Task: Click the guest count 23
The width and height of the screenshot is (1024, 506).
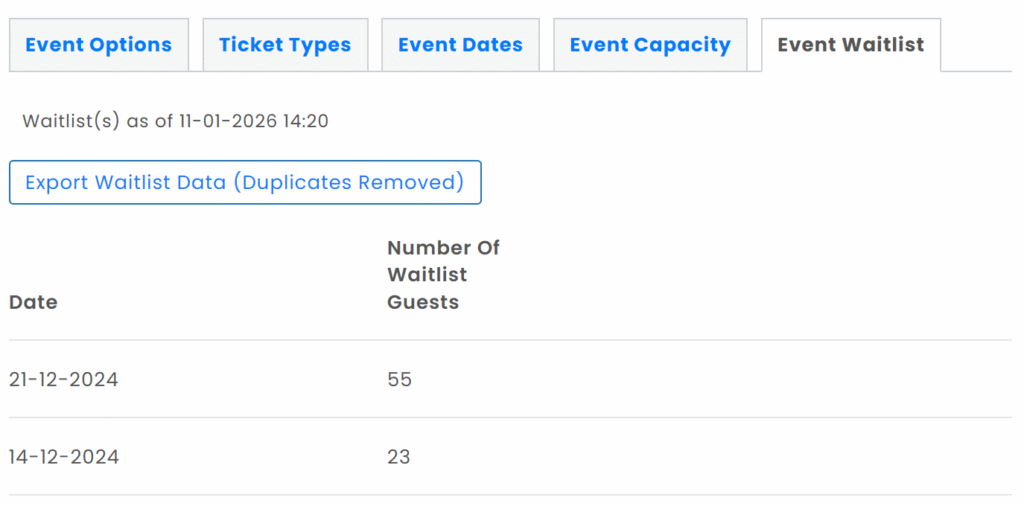Action: click(x=399, y=457)
